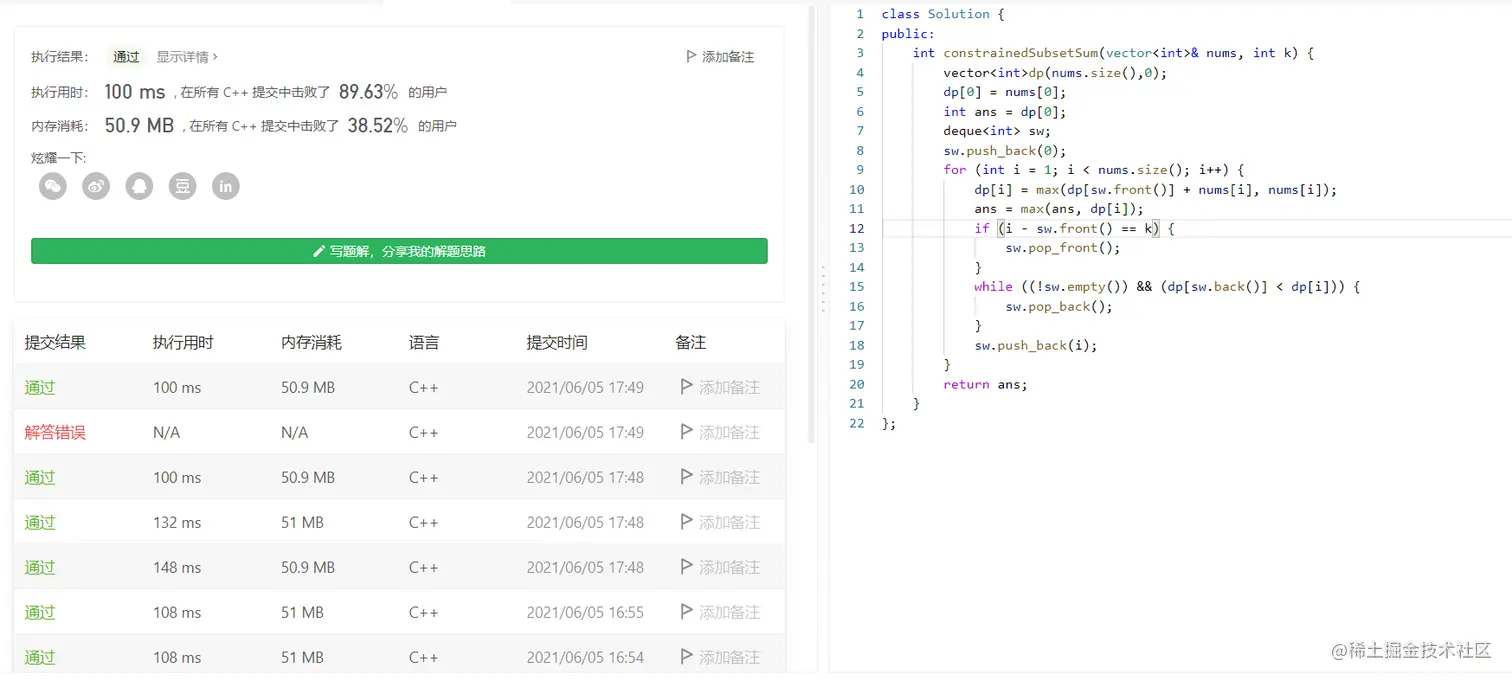This screenshot has width=1512, height=681.
Task: Click the 内存消耗 column header
Action: [x=311, y=342]
